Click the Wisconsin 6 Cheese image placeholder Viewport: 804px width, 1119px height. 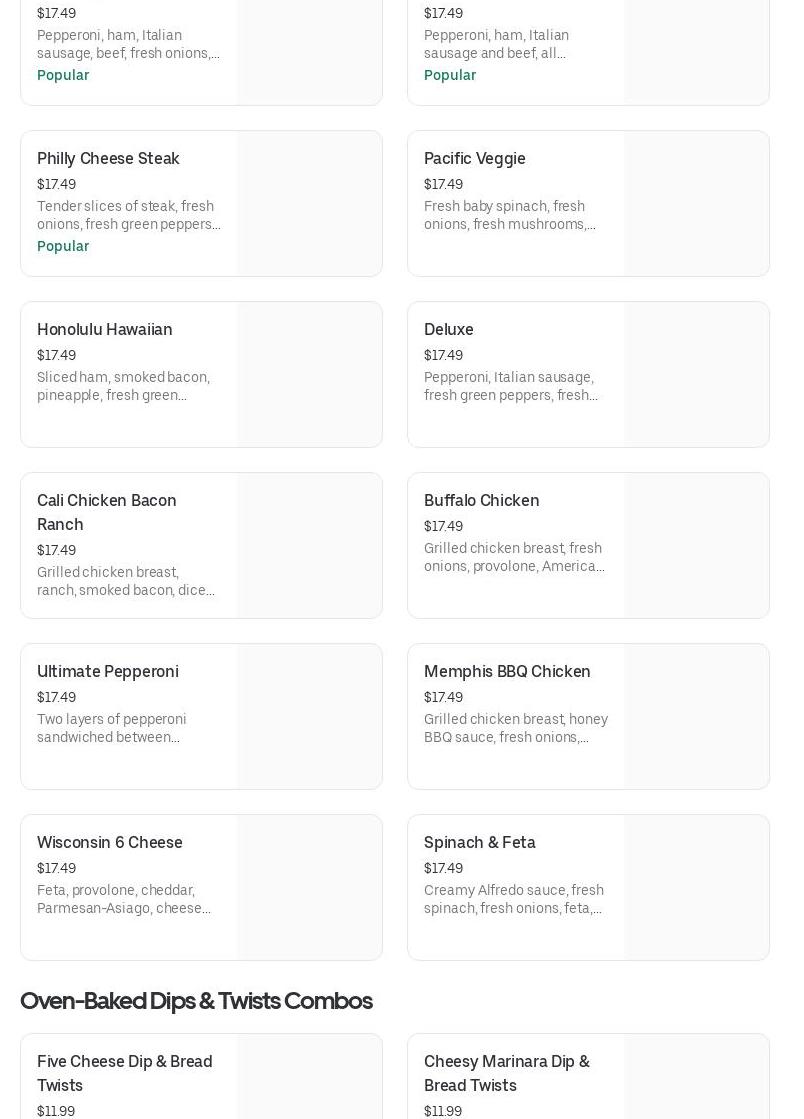click(309, 888)
